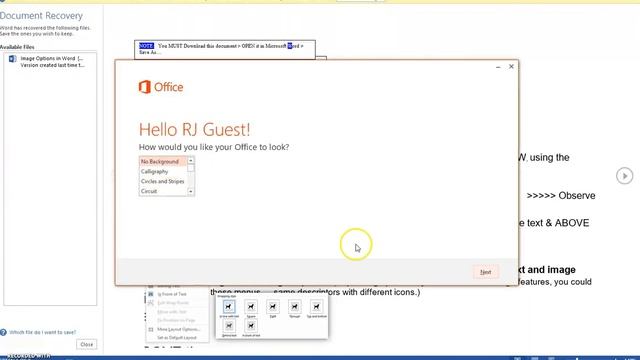
Task: Open recovered file Image Options in Word
Action: pos(50,62)
